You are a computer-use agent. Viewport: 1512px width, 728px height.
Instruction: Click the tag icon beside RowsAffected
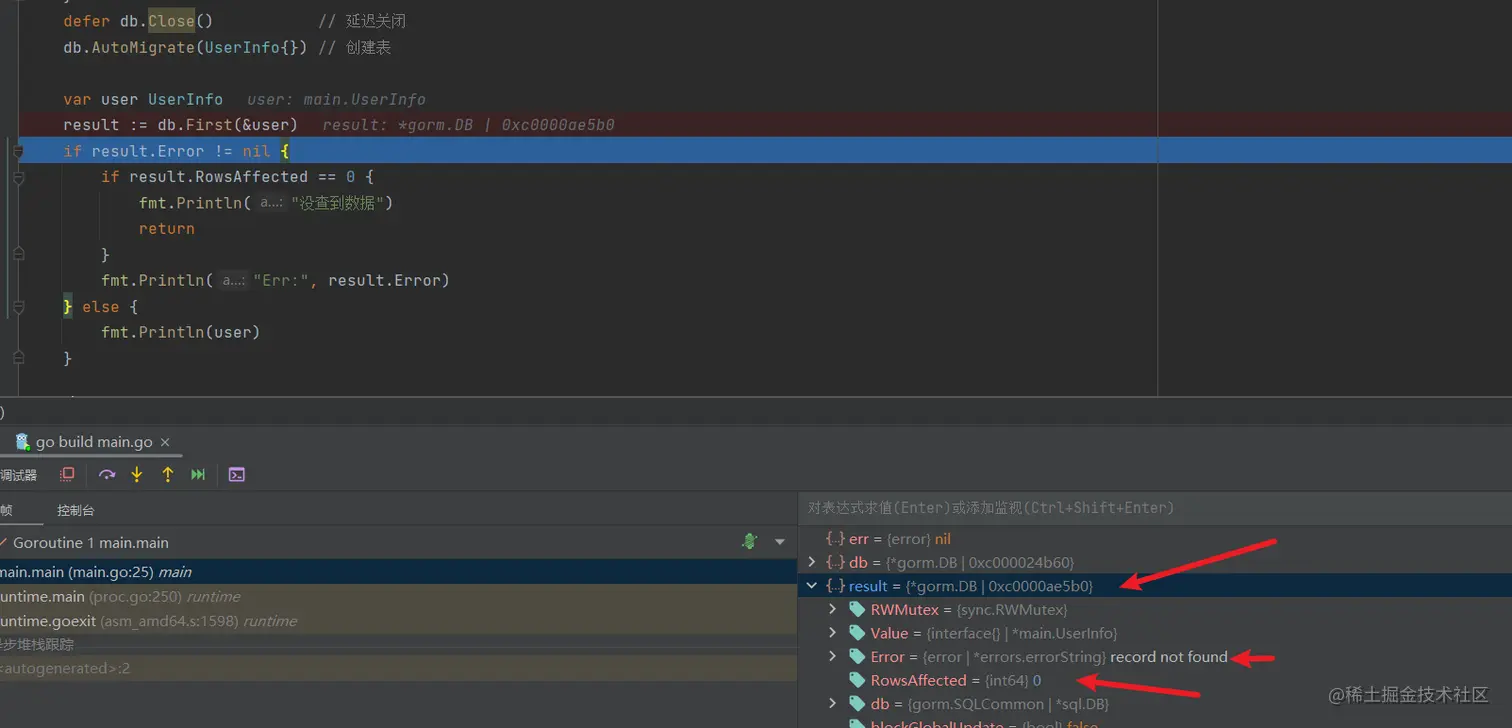click(x=857, y=680)
